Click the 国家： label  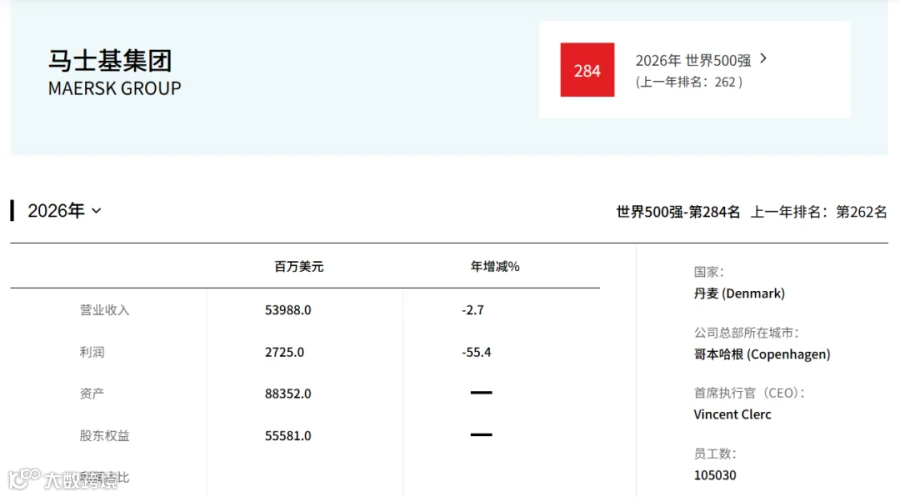[x=709, y=272]
